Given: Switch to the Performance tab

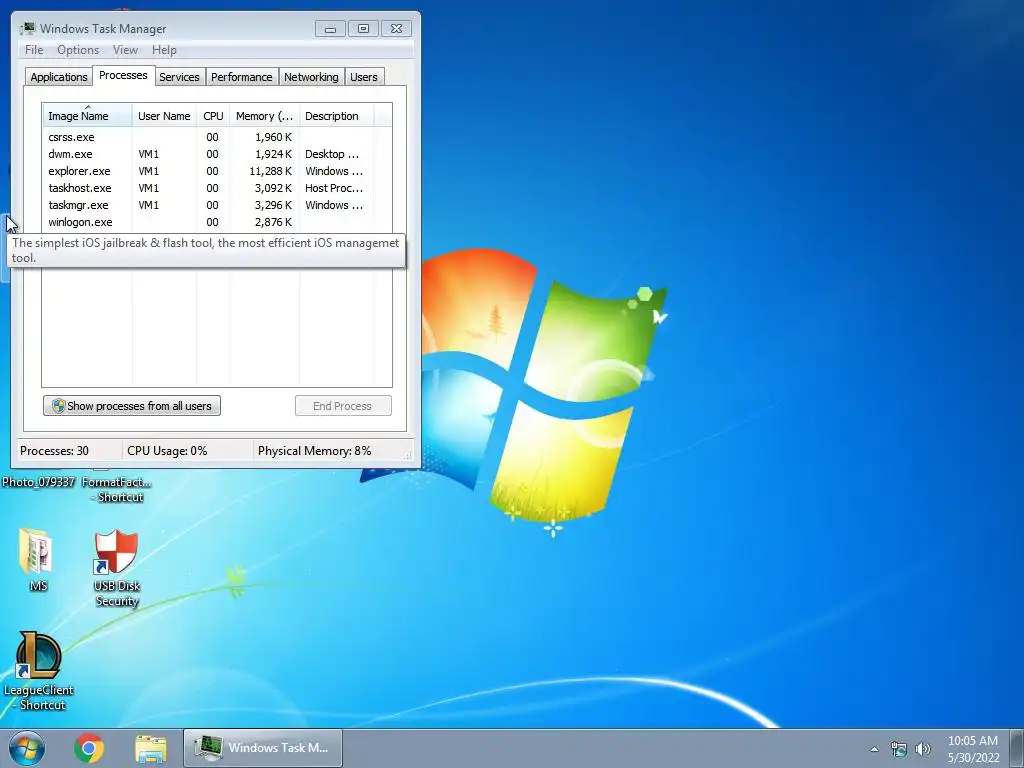Looking at the screenshot, I should [x=242, y=77].
